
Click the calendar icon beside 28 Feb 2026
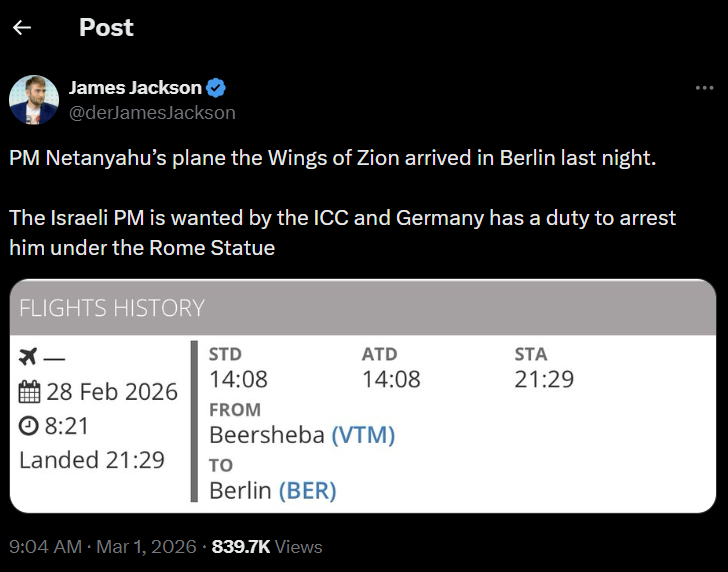(30, 391)
